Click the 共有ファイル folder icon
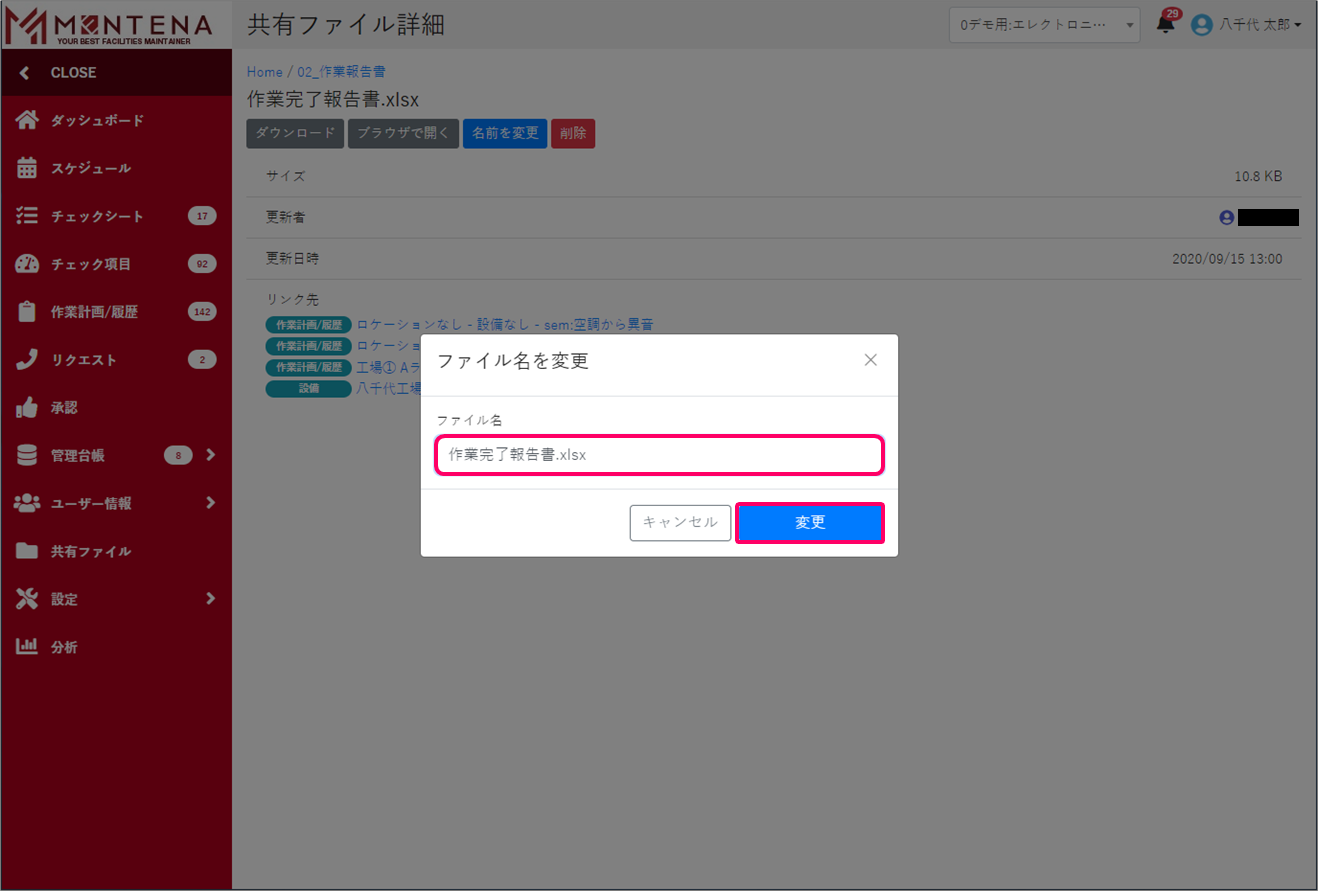Image resolution: width=1318 pixels, height=891 pixels. click(x=27, y=551)
